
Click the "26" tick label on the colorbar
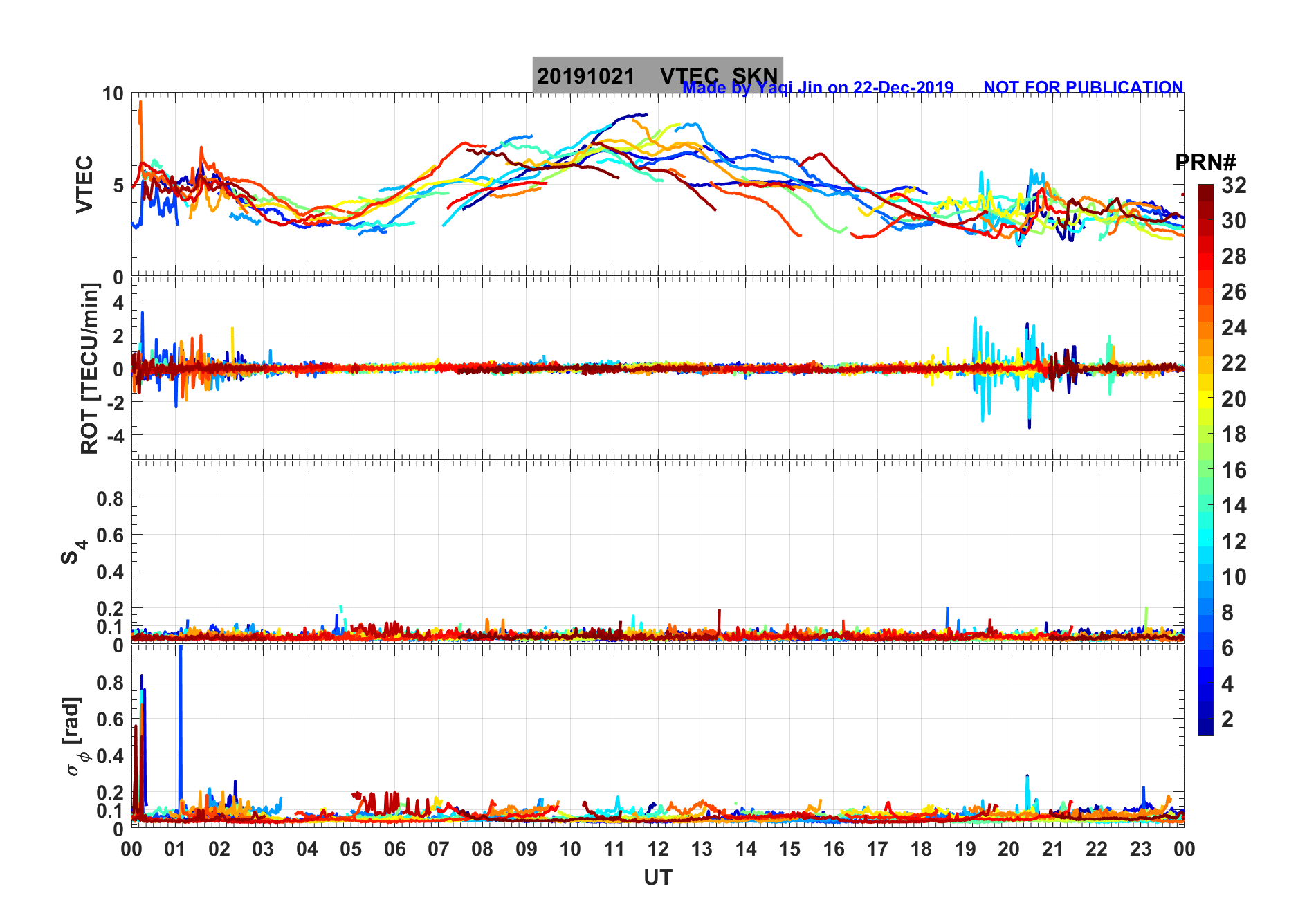[x=1234, y=292]
